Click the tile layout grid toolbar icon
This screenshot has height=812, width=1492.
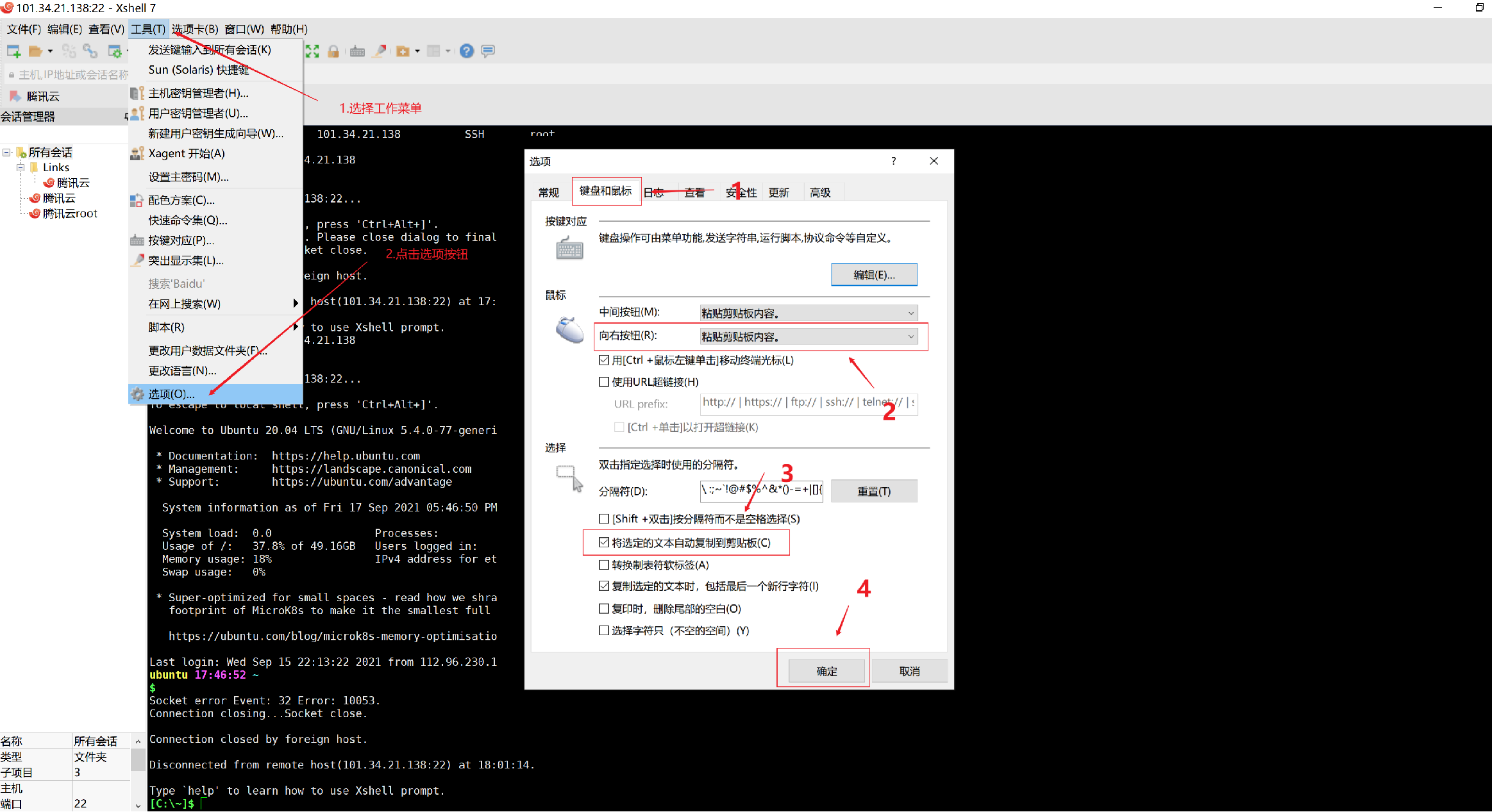point(434,51)
